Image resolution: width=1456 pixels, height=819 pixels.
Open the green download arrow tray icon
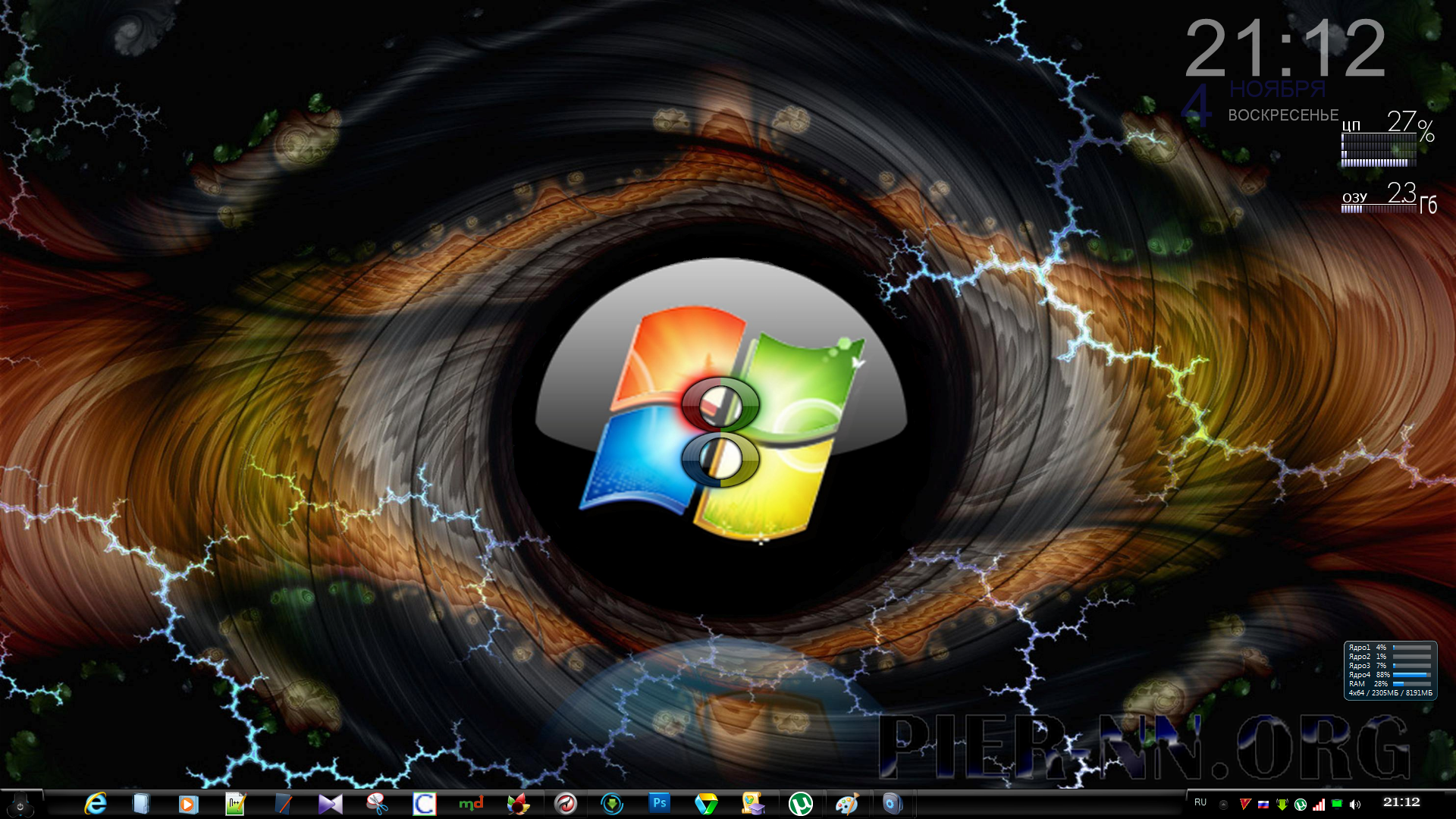pos(1282,805)
